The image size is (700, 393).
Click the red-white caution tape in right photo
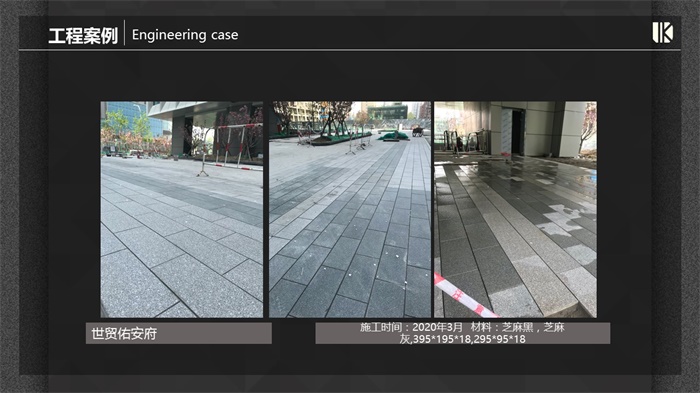[462, 296]
